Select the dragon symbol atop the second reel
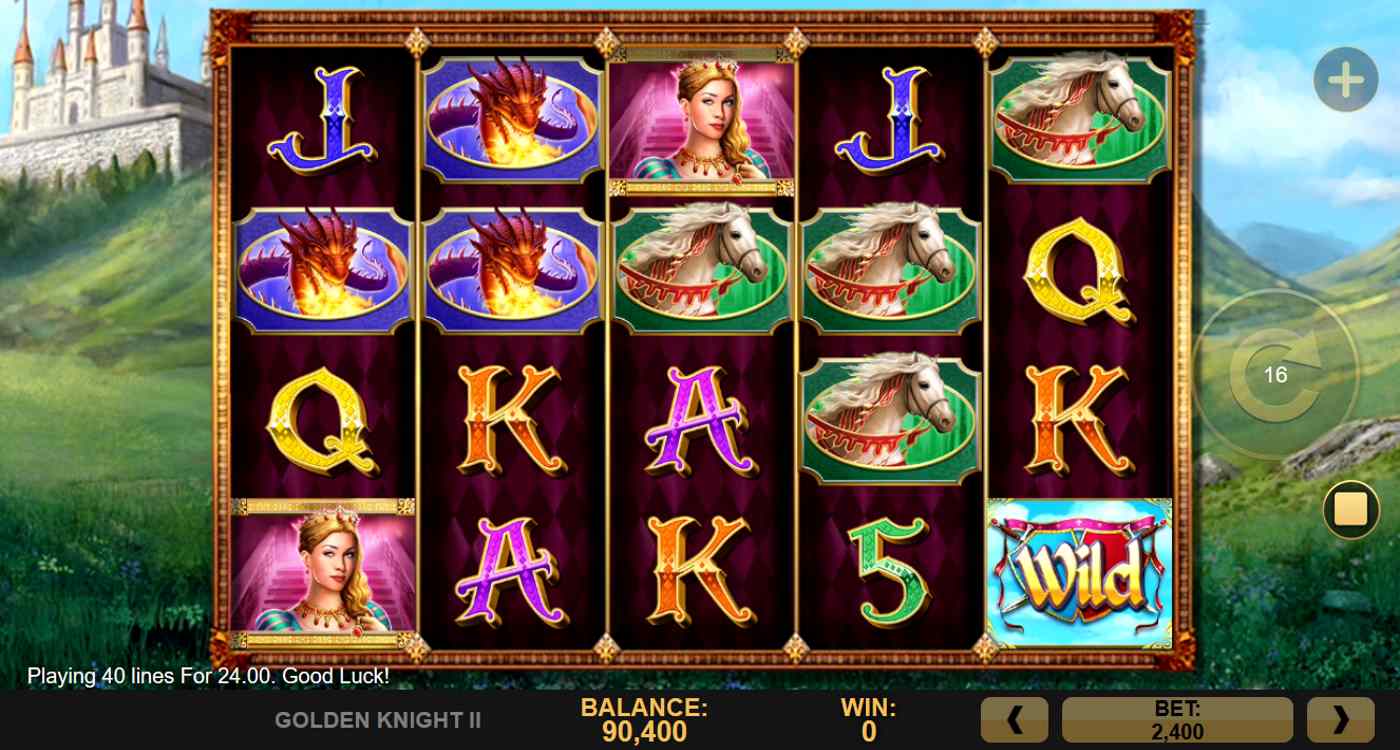 click(x=511, y=120)
